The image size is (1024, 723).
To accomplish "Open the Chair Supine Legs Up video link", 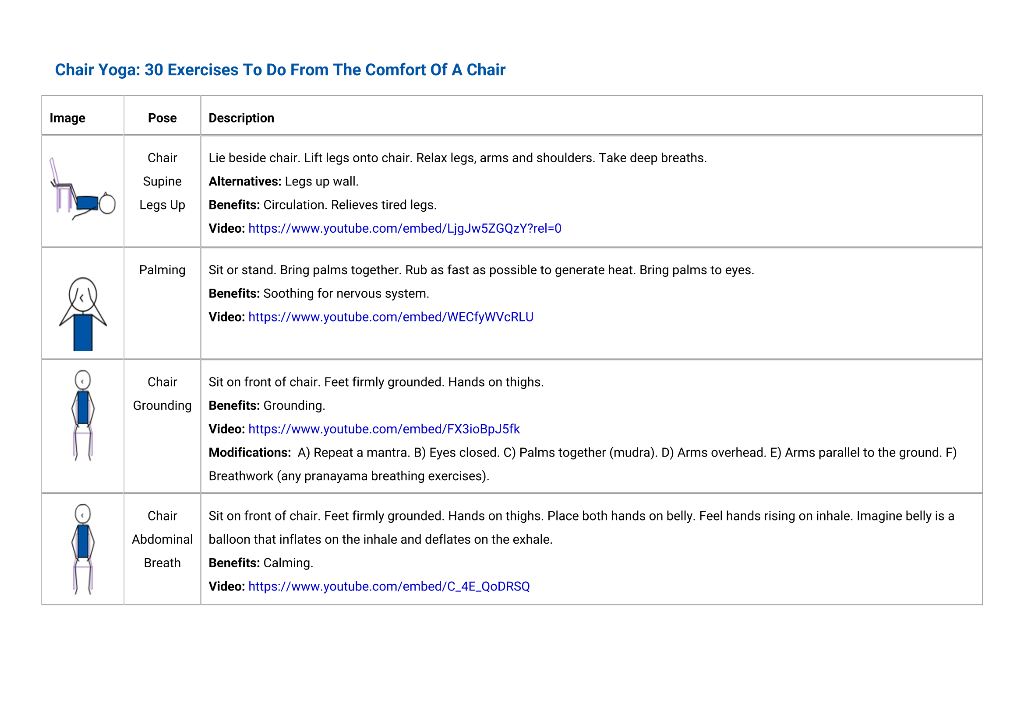I will 404,229.
